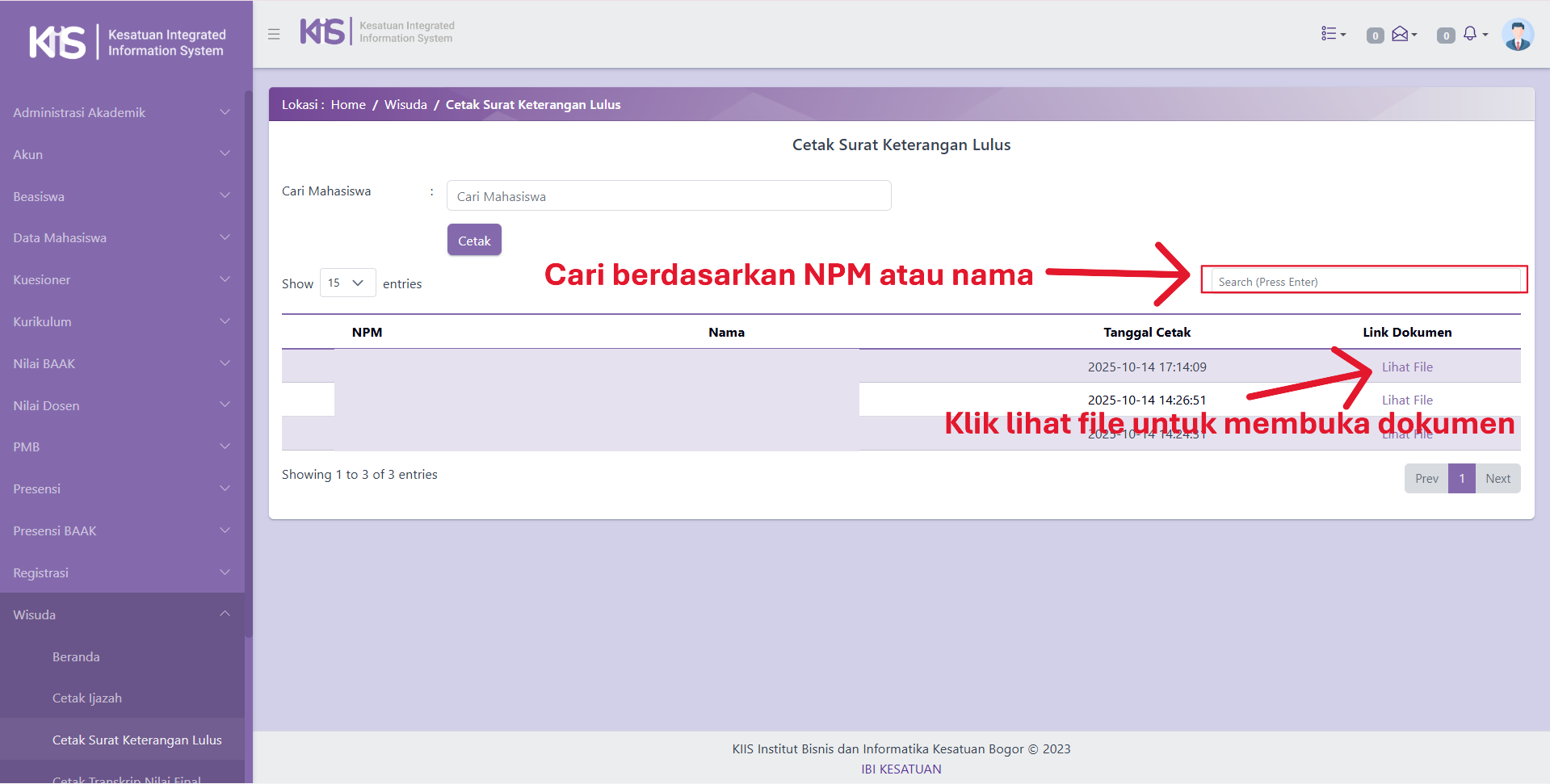Go to the Next pagination page
This screenshot has height=784, width=1550.
[1497, 478]
